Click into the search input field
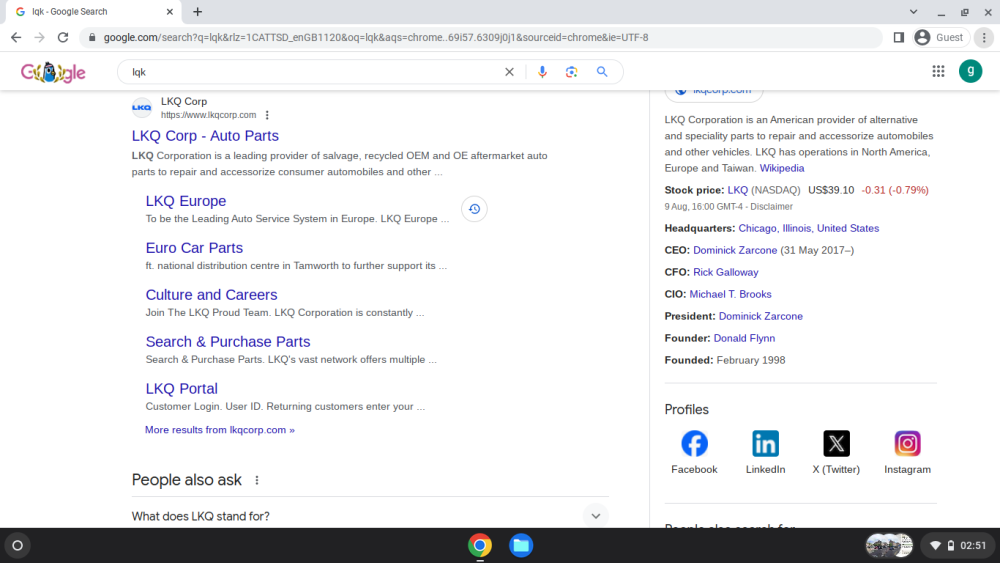Viewport: 1000px width, 563px height. (x=312, y=72)
